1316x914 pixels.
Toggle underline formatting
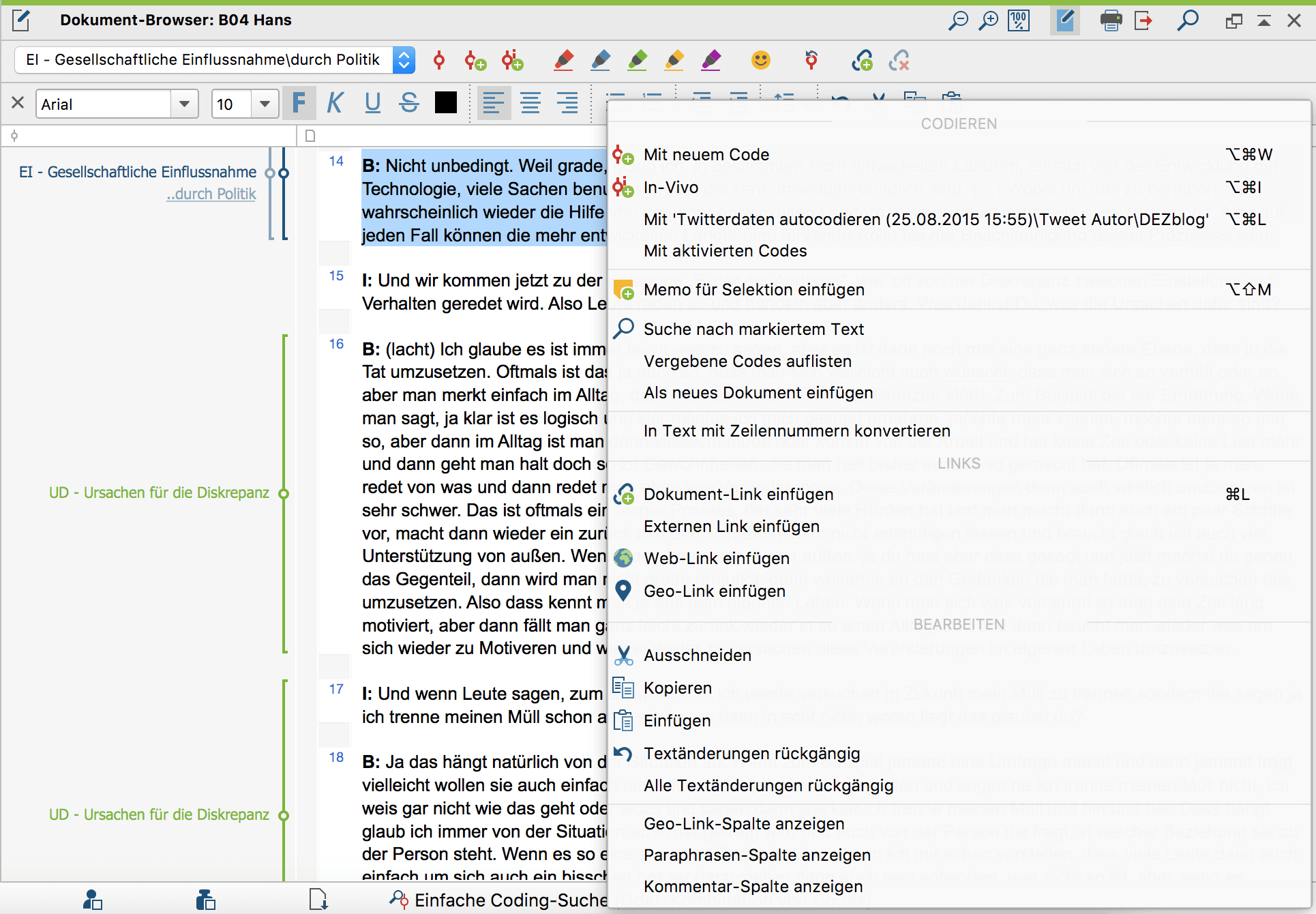coord(372,103)
